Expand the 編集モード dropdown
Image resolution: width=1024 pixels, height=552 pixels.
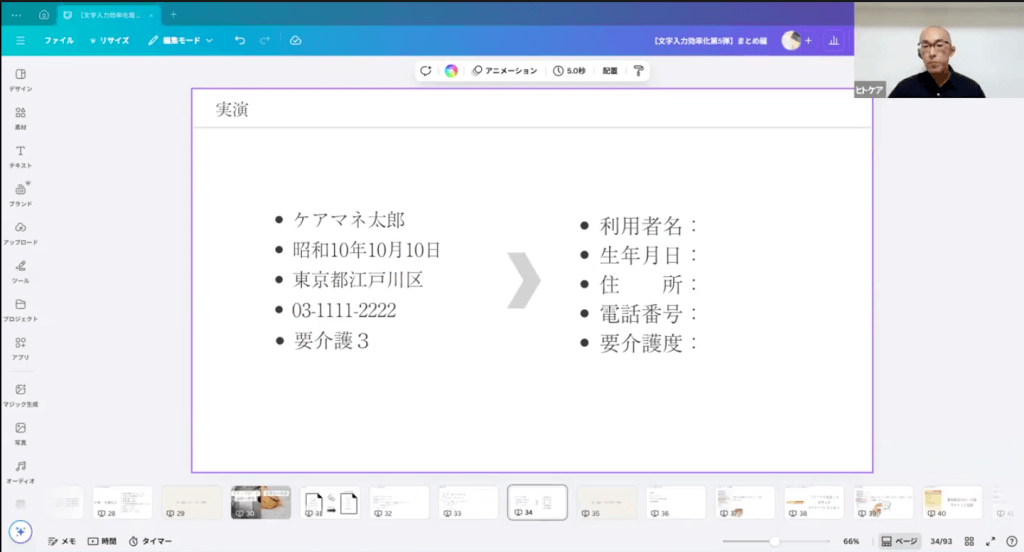(181, 41)
